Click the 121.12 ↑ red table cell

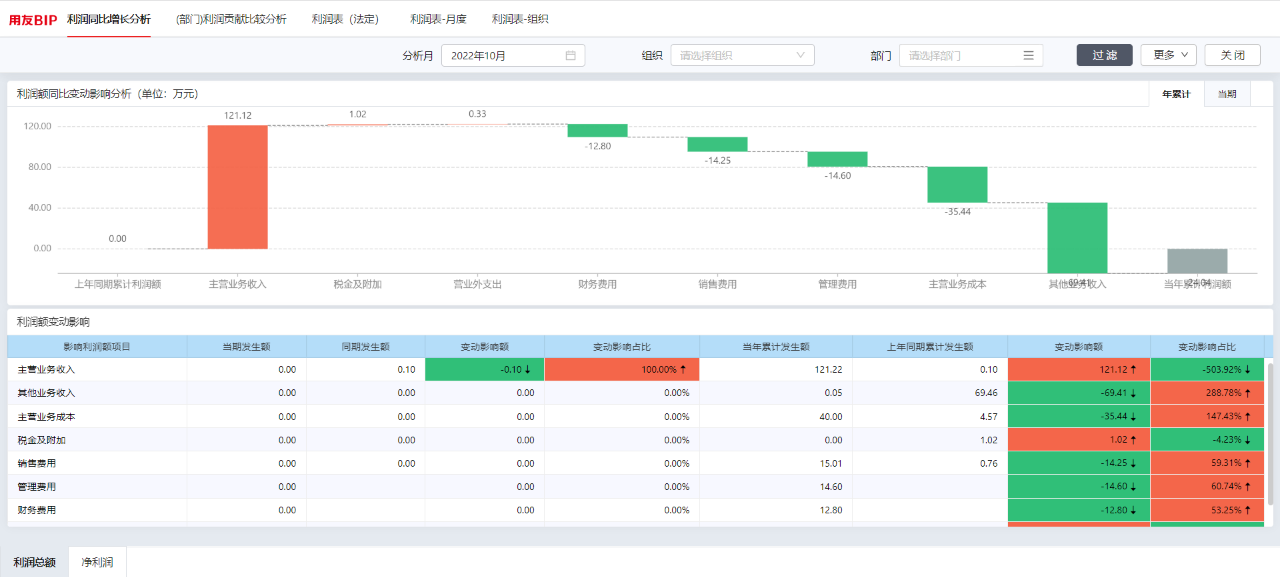click(1079, 369)
